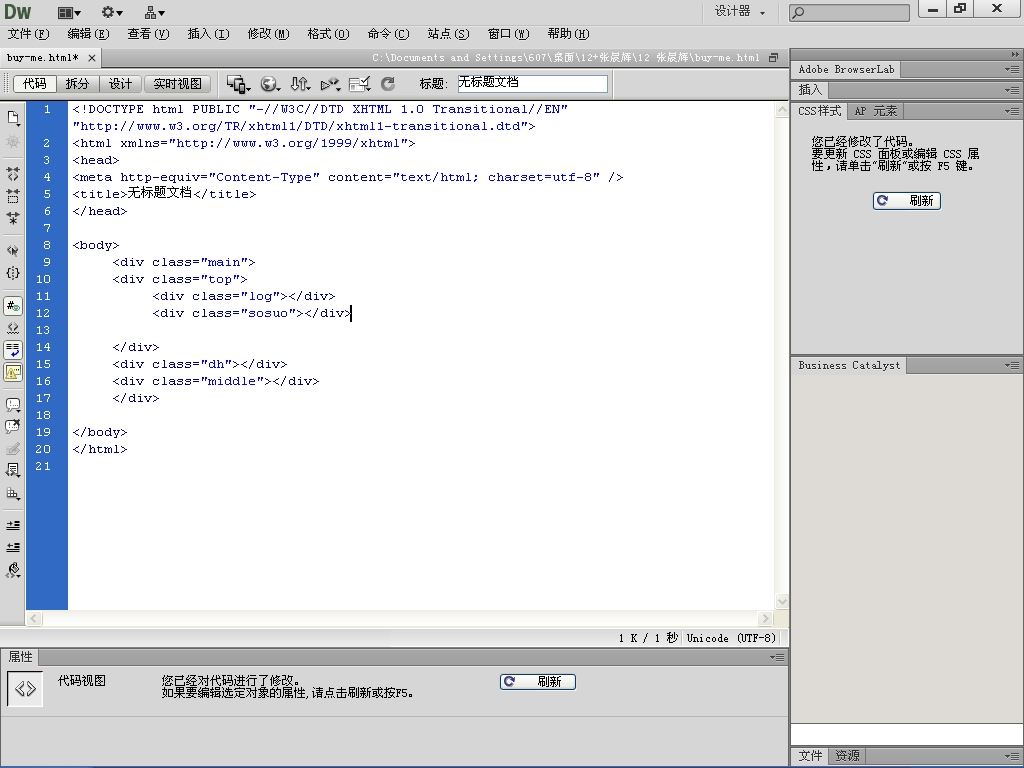Open 属性 panel options menu
Viewport: 1024px width, 768px height.
pos(776,657)
